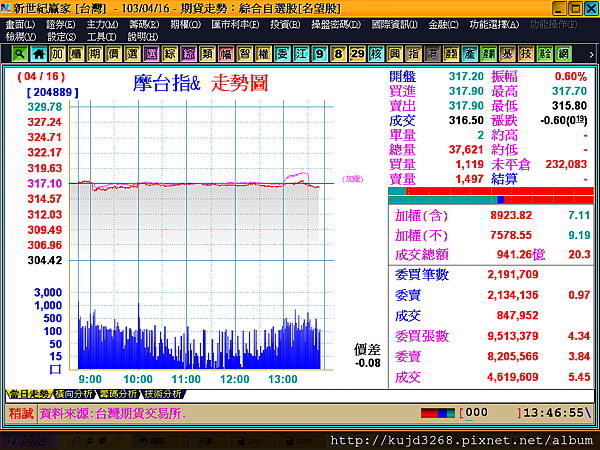Select the 加 toolbar icon
The width and height of the screenshot is (600, 450).
[57, 54]
